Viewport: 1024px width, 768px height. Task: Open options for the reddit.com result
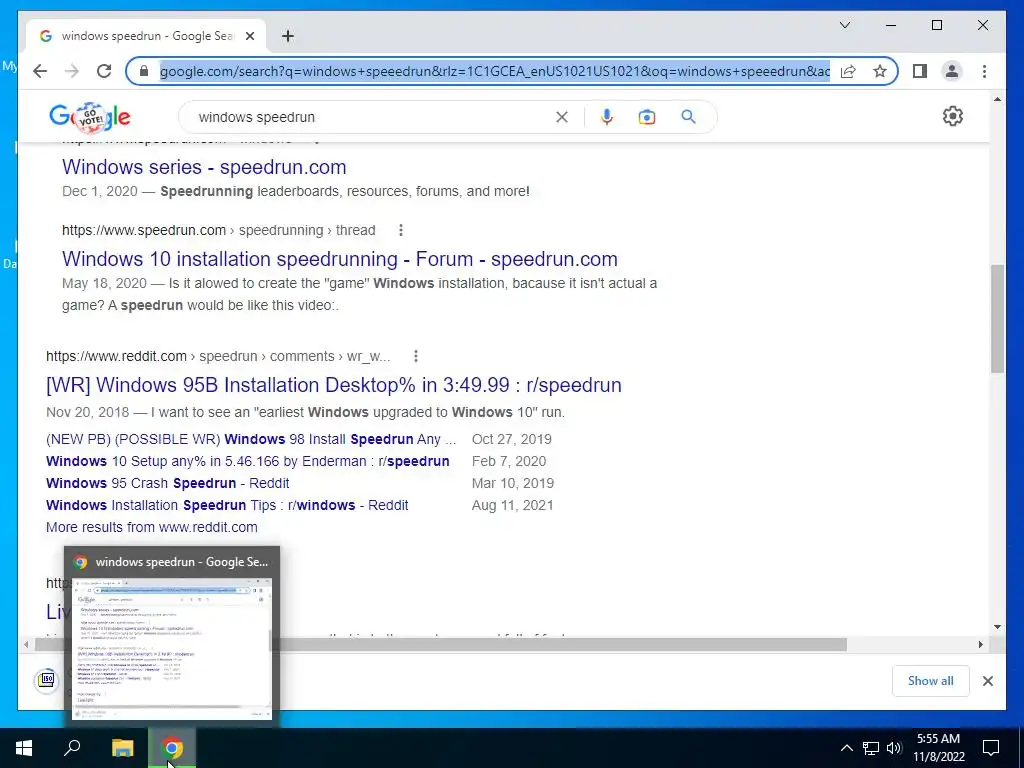pos(416,356)
